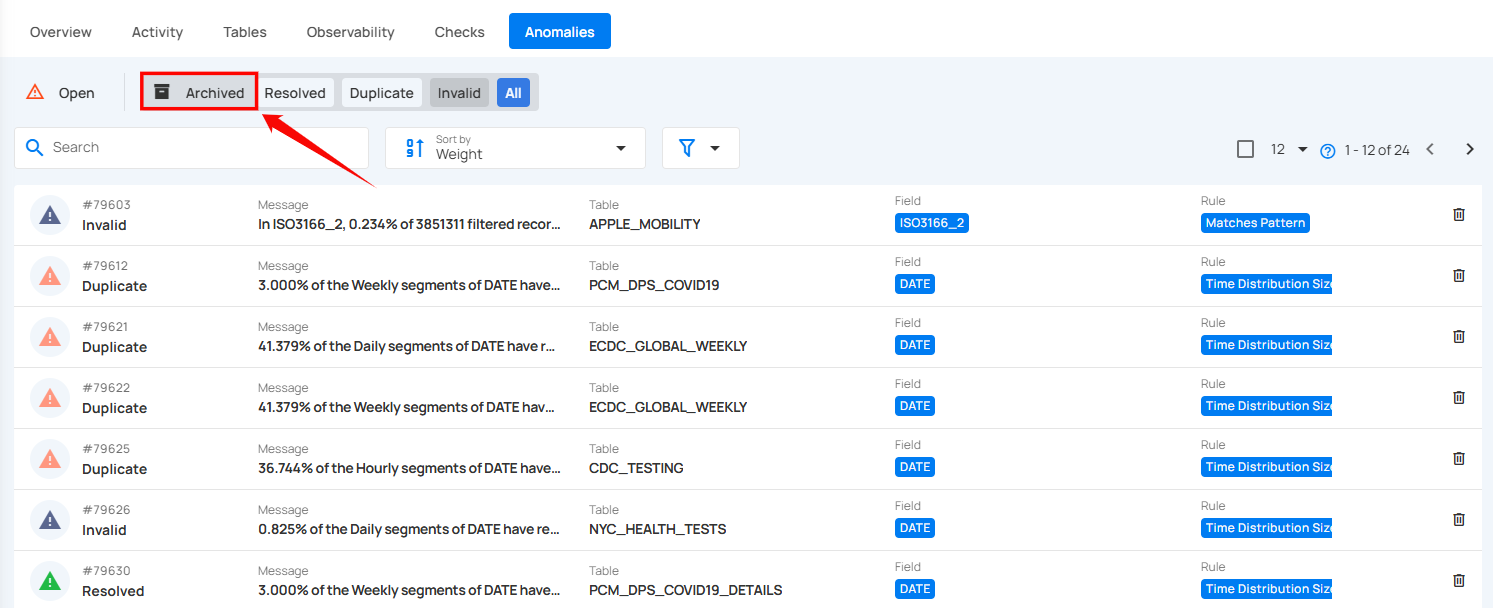Click the PCM_DPS_COVID19_DETAILS table name
The image size is (1493, 608).
point(685,590)
